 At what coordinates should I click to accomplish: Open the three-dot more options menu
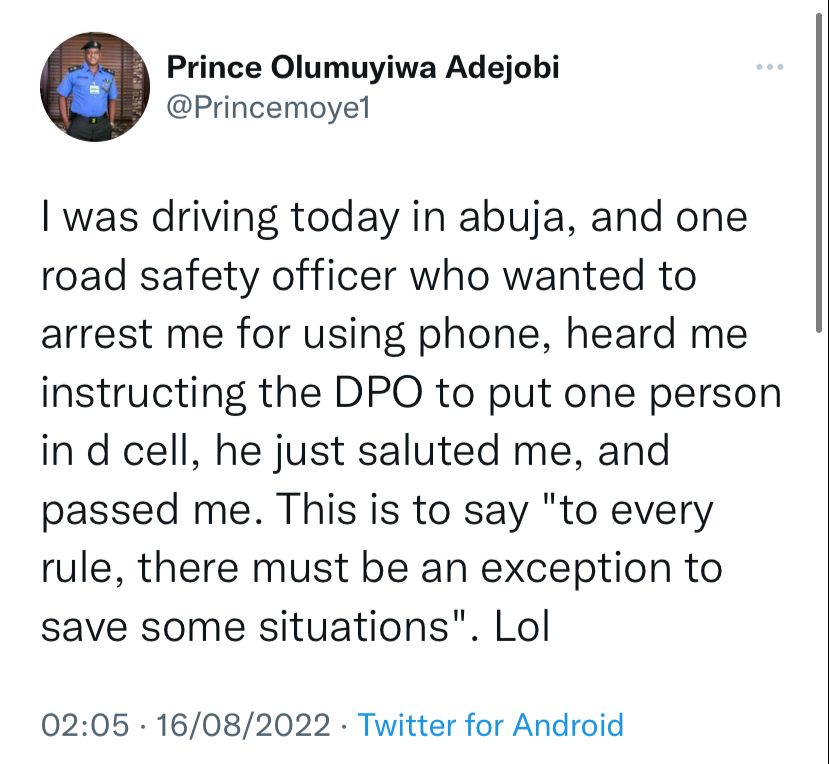tap(769, 68)
